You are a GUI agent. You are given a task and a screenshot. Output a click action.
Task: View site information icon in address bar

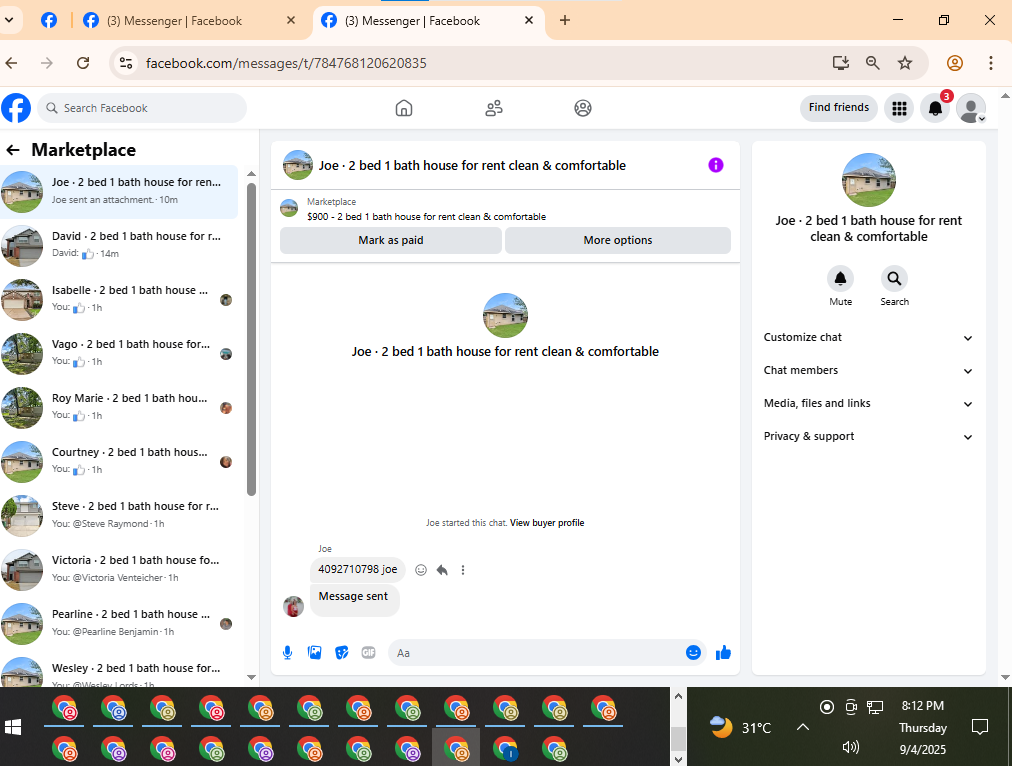tap(126, 63)
